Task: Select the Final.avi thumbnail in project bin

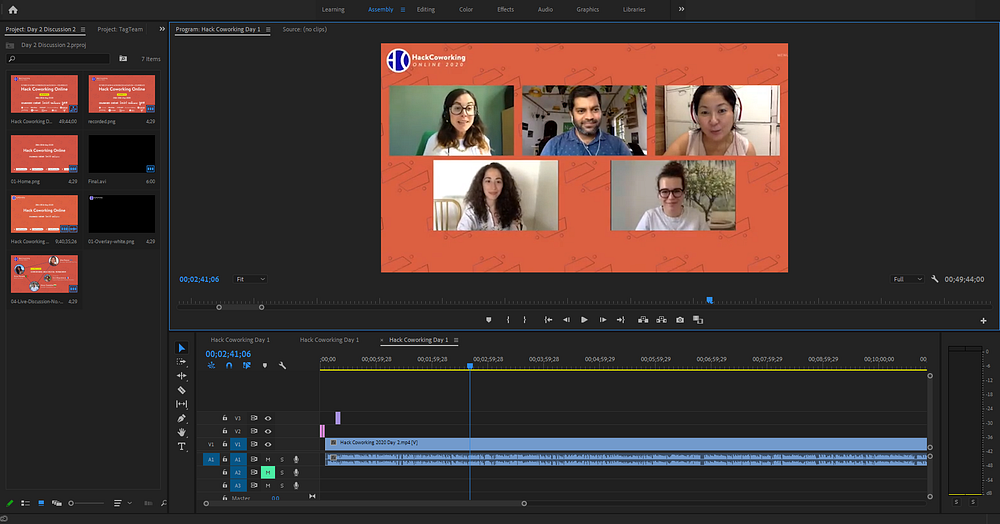Action: tap(121, 154)
